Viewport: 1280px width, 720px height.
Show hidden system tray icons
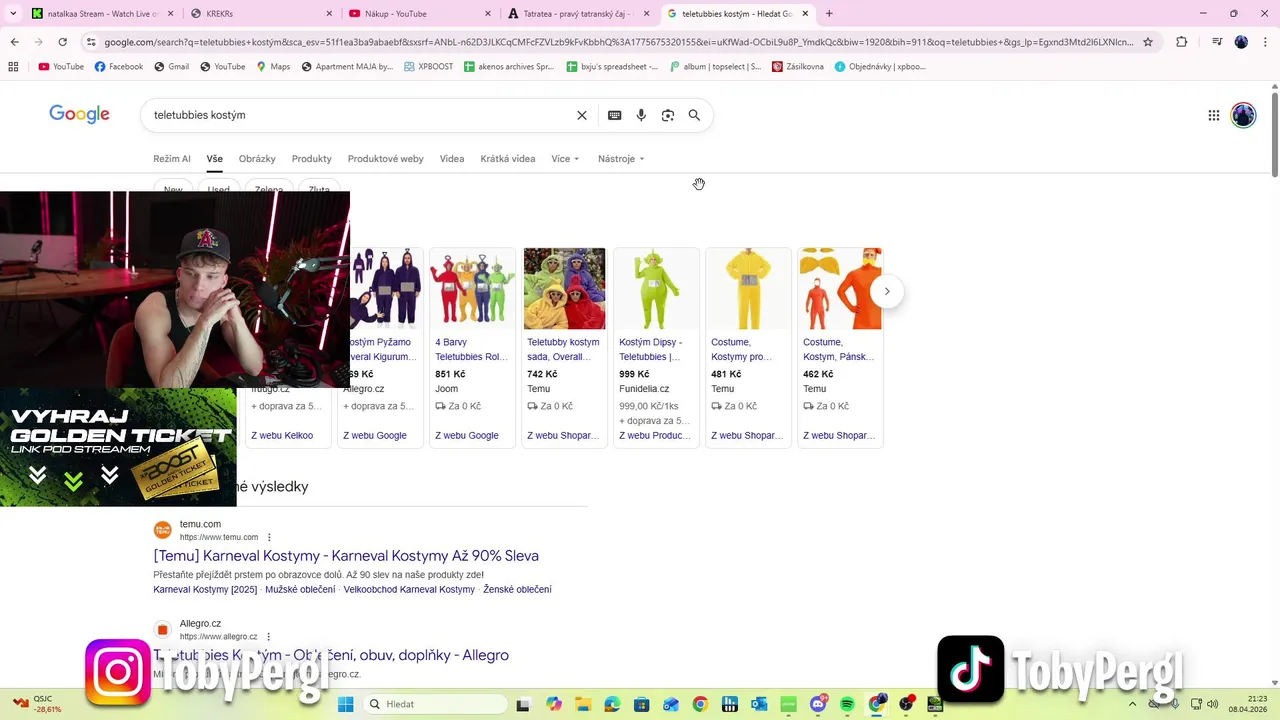[1133, 704]
